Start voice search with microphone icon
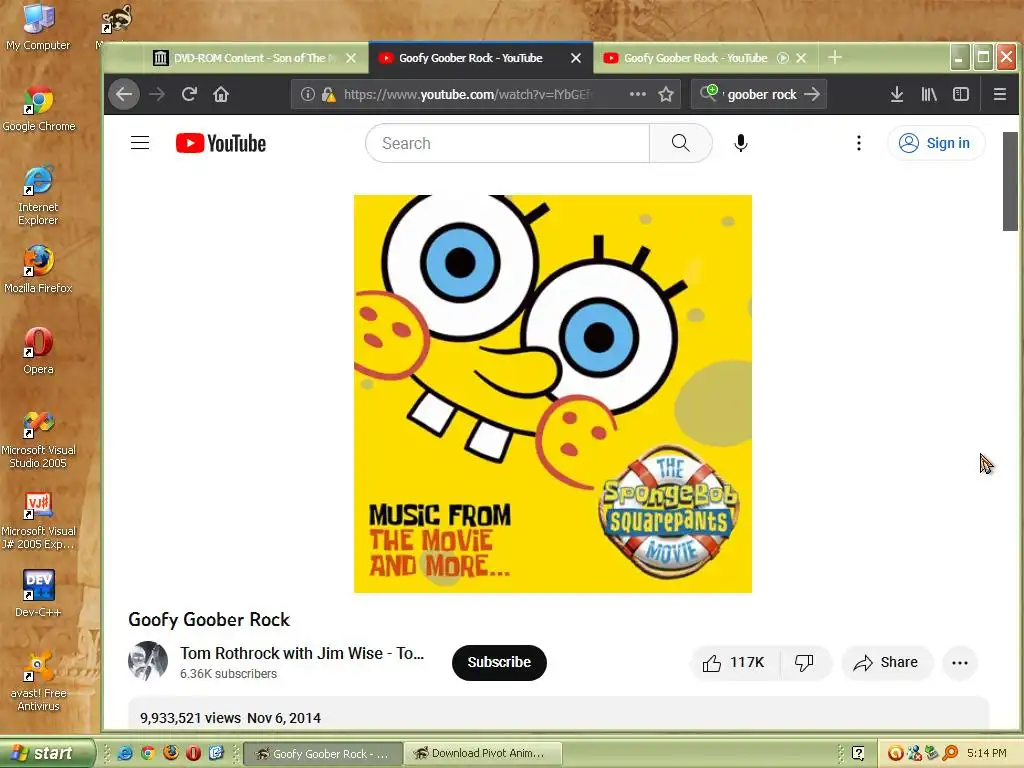Viewport: 1024px width, 768px height. [x=741, y=143]
